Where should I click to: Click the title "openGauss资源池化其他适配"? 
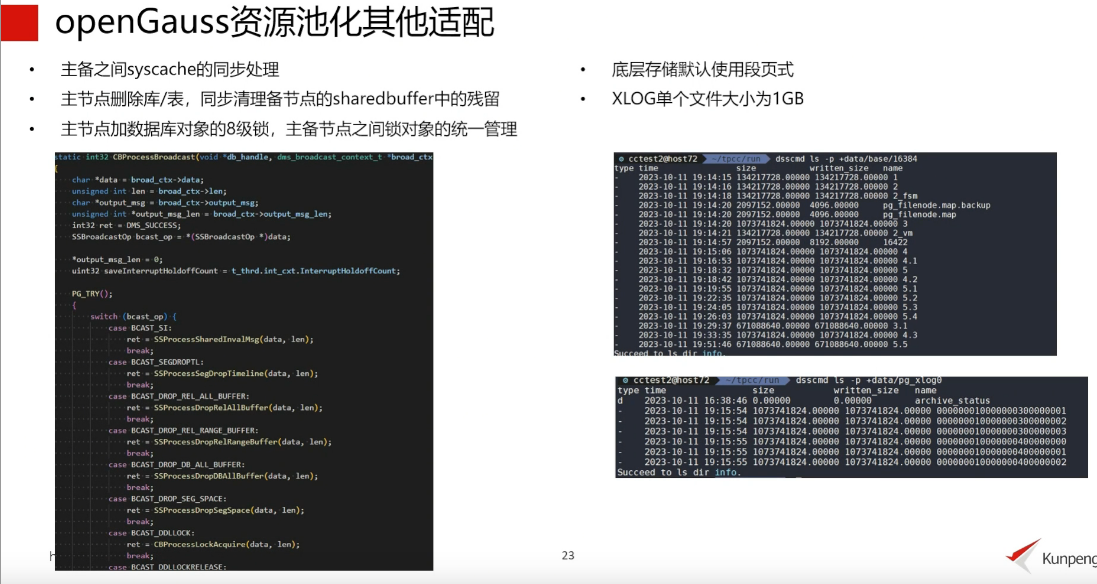tap(274, 22)
